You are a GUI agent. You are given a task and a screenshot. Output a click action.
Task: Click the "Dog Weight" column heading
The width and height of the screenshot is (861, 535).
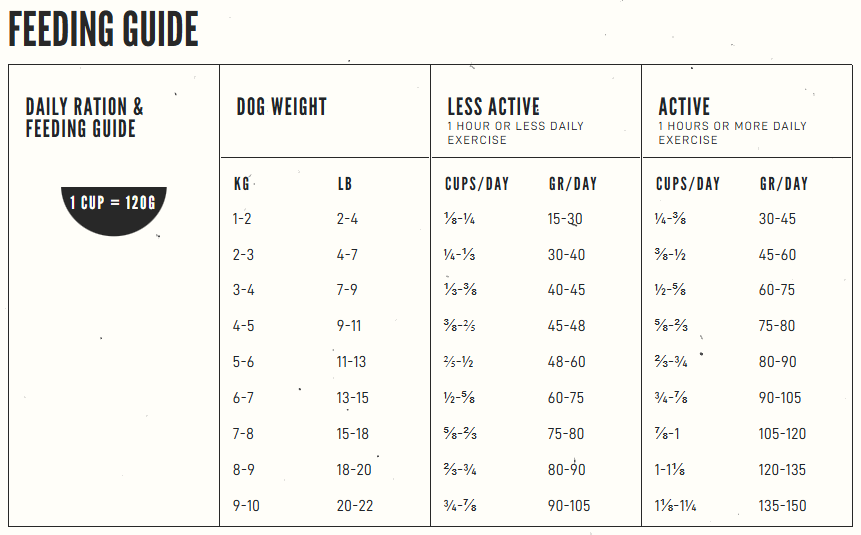tap(282, 107)
